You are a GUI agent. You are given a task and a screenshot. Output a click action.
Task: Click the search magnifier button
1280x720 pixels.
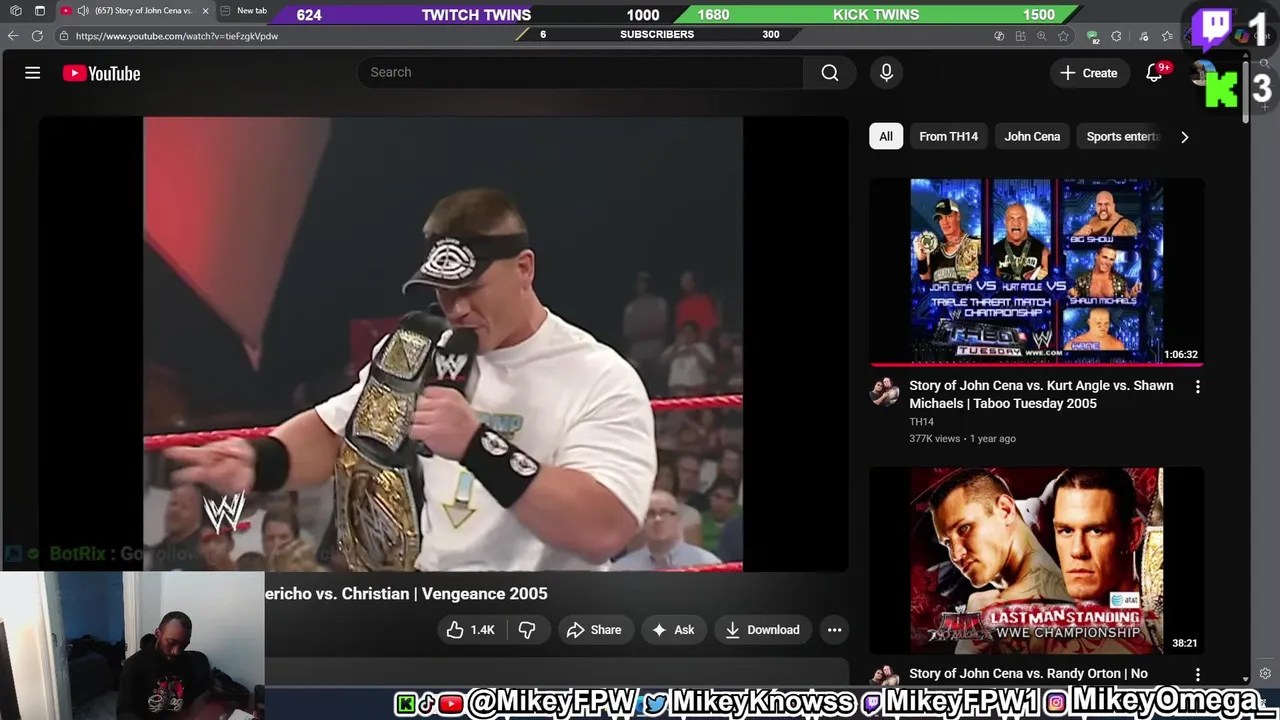[x=829, y=72]
